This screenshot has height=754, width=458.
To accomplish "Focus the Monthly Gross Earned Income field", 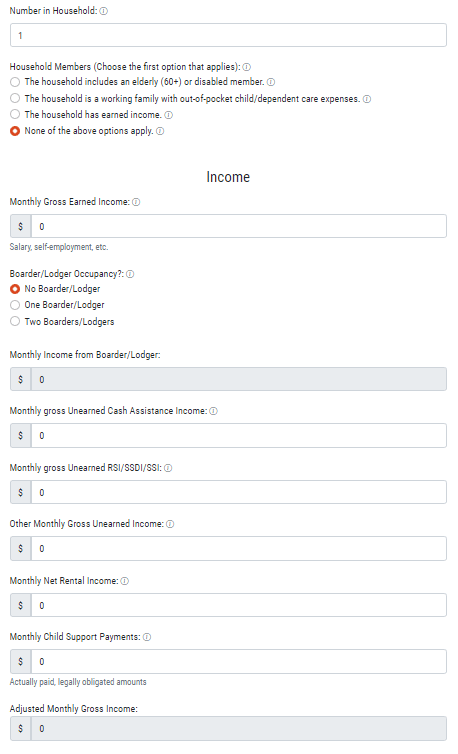I will tap(239, 226).
